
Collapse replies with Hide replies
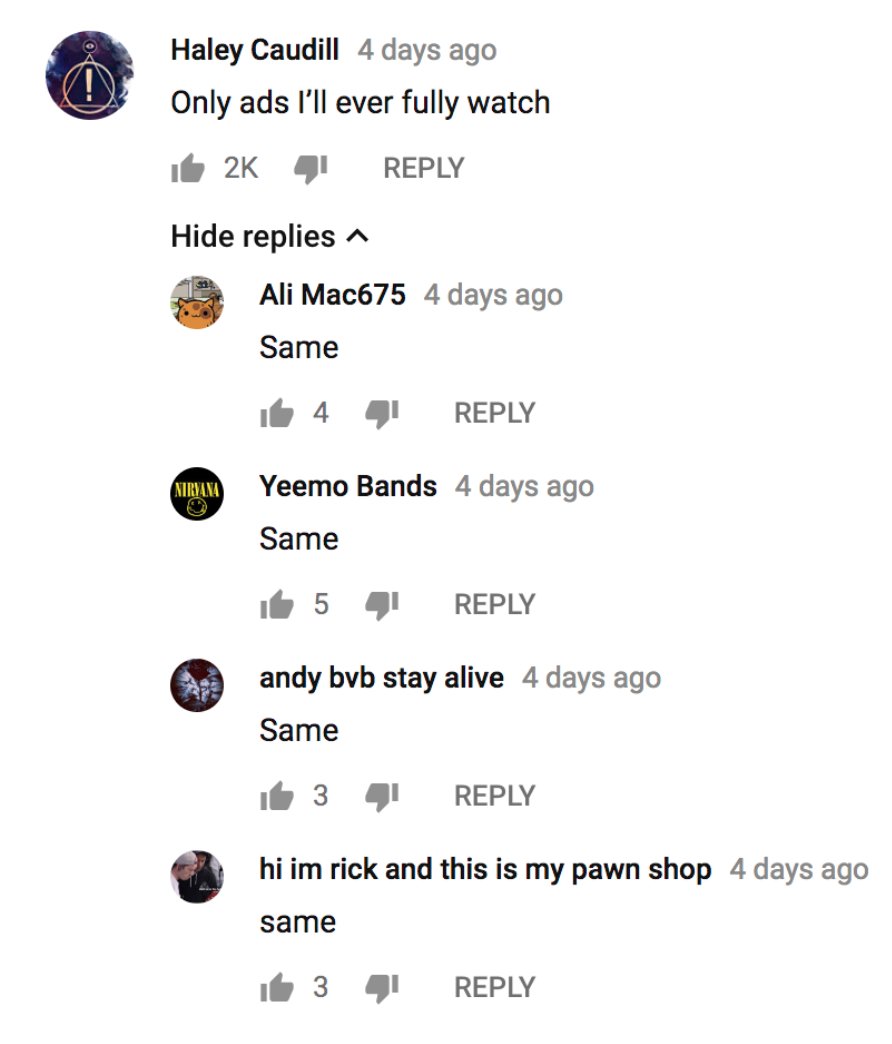coord(270,236)
